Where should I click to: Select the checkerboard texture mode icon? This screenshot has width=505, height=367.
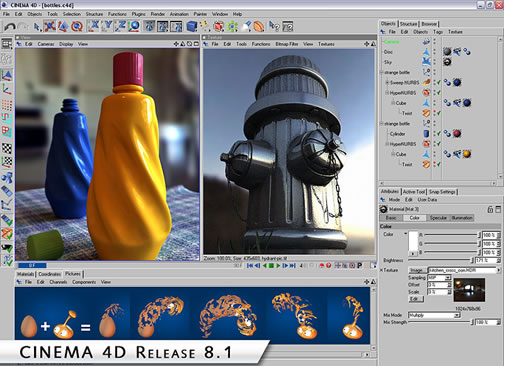click(7, 148)
